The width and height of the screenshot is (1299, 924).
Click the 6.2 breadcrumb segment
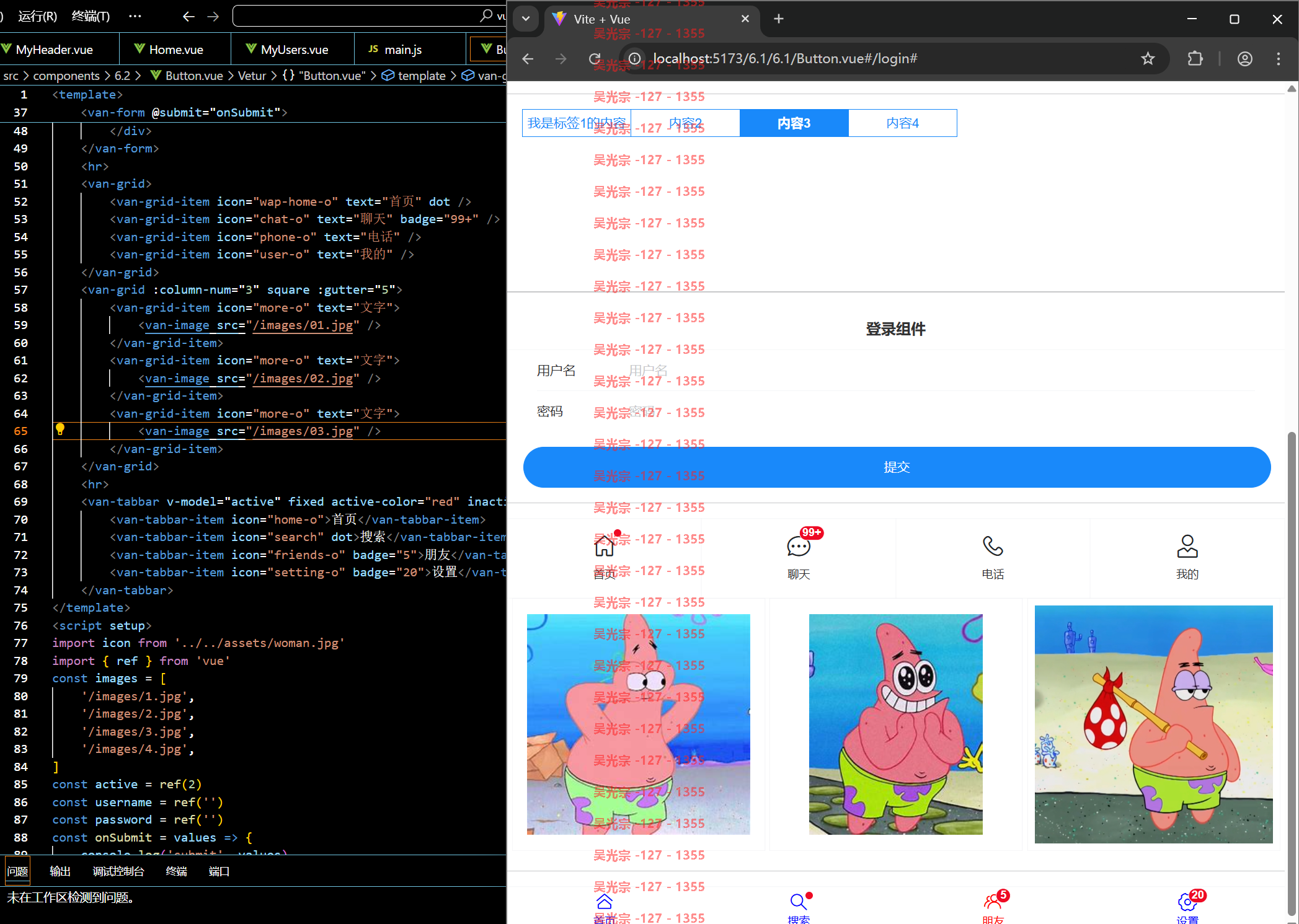(122, 76)
